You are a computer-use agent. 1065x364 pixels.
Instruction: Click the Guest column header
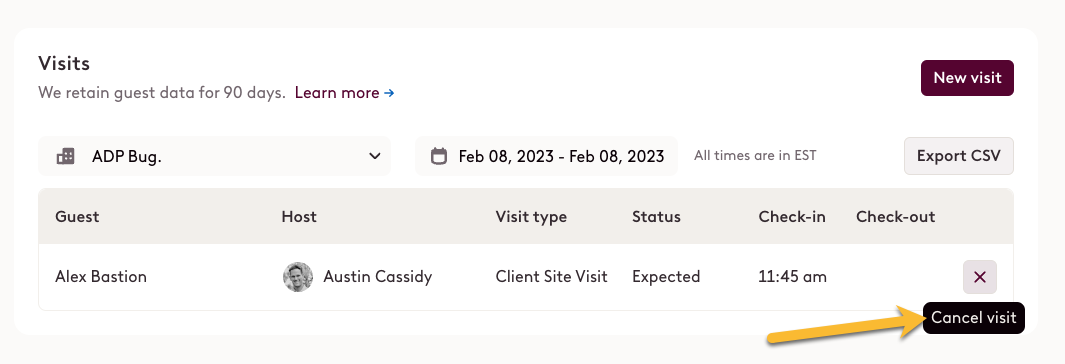coord(77,217)
